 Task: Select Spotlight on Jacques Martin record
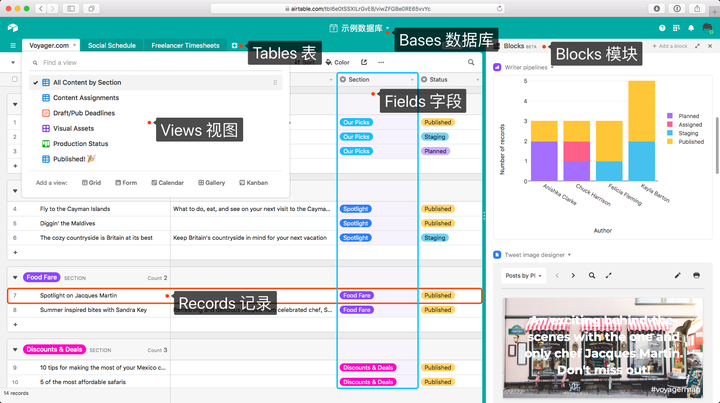[x=79, y=296]
